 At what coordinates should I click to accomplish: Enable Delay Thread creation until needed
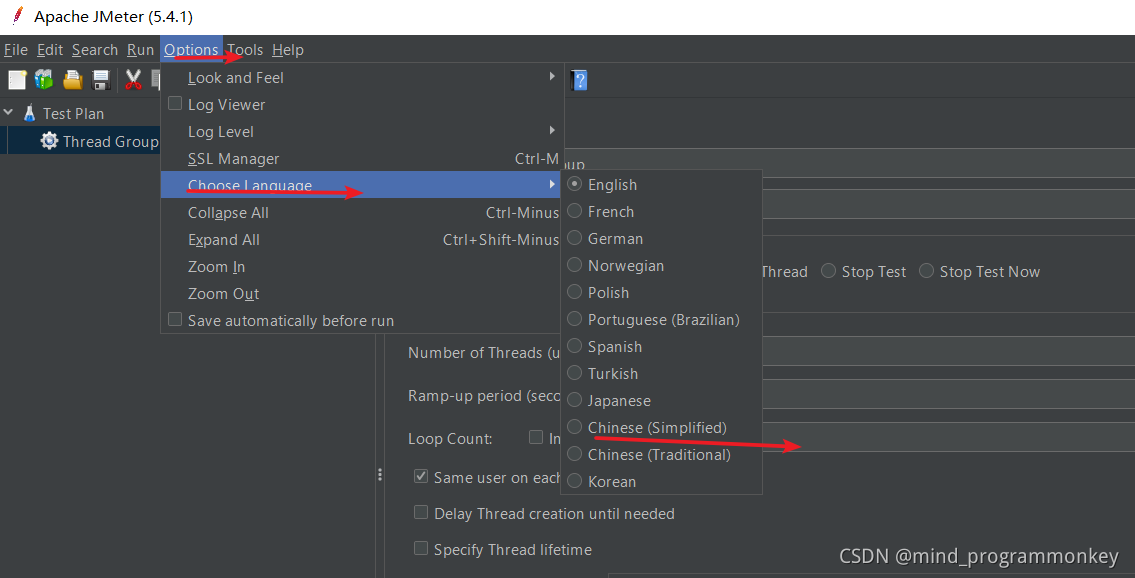[x=421, y=512]
